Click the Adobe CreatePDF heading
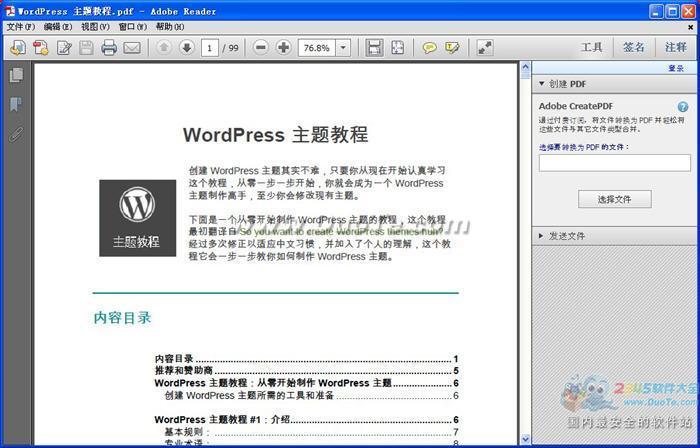 click(575, 106)
